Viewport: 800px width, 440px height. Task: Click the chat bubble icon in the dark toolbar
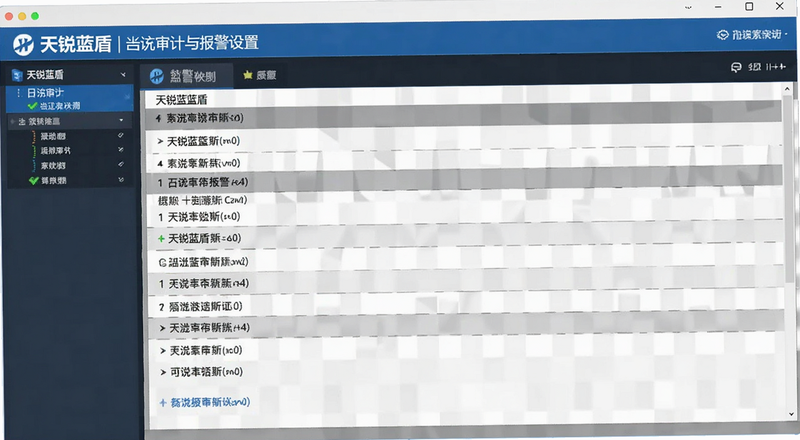tap(736, 67)
